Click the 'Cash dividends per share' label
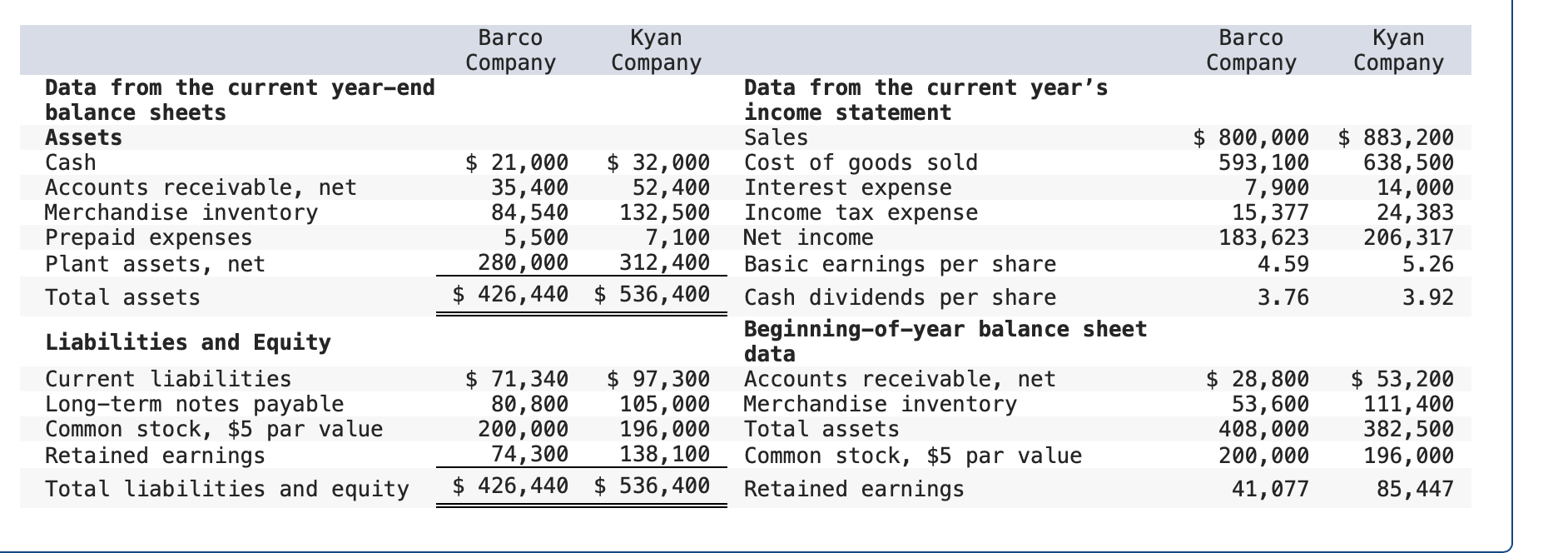Screen dimensions: 1568x553 click(x=900, y=297)
